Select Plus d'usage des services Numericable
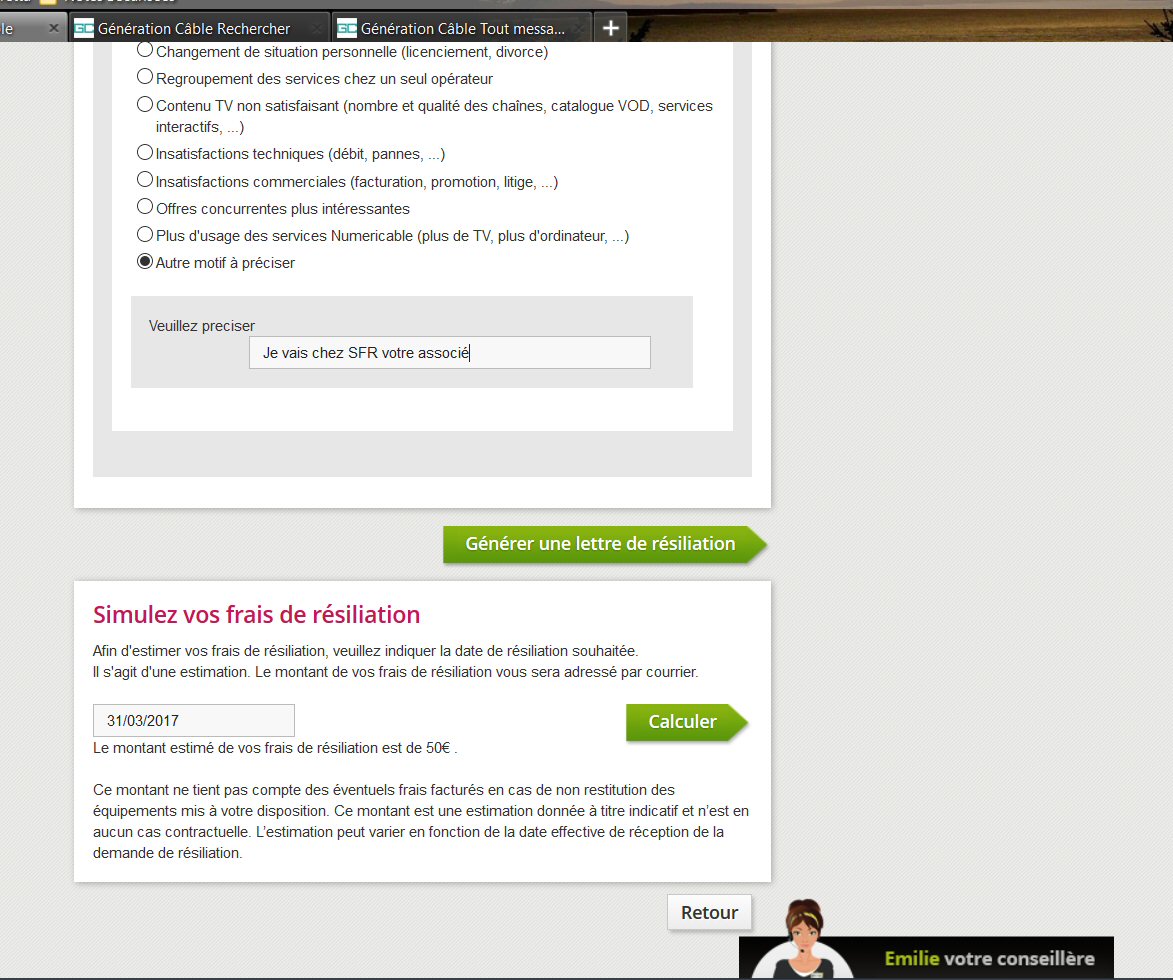The image size is (1173, 980). [145, 234]
